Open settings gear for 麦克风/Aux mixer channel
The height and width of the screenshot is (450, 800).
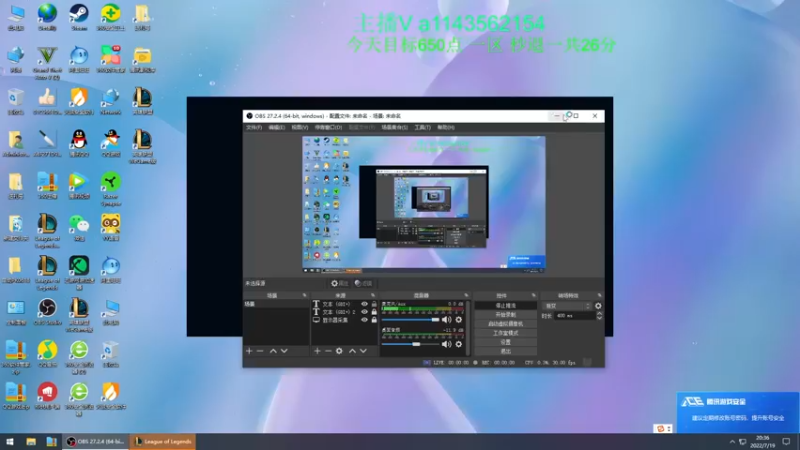(x=459, y=320)
